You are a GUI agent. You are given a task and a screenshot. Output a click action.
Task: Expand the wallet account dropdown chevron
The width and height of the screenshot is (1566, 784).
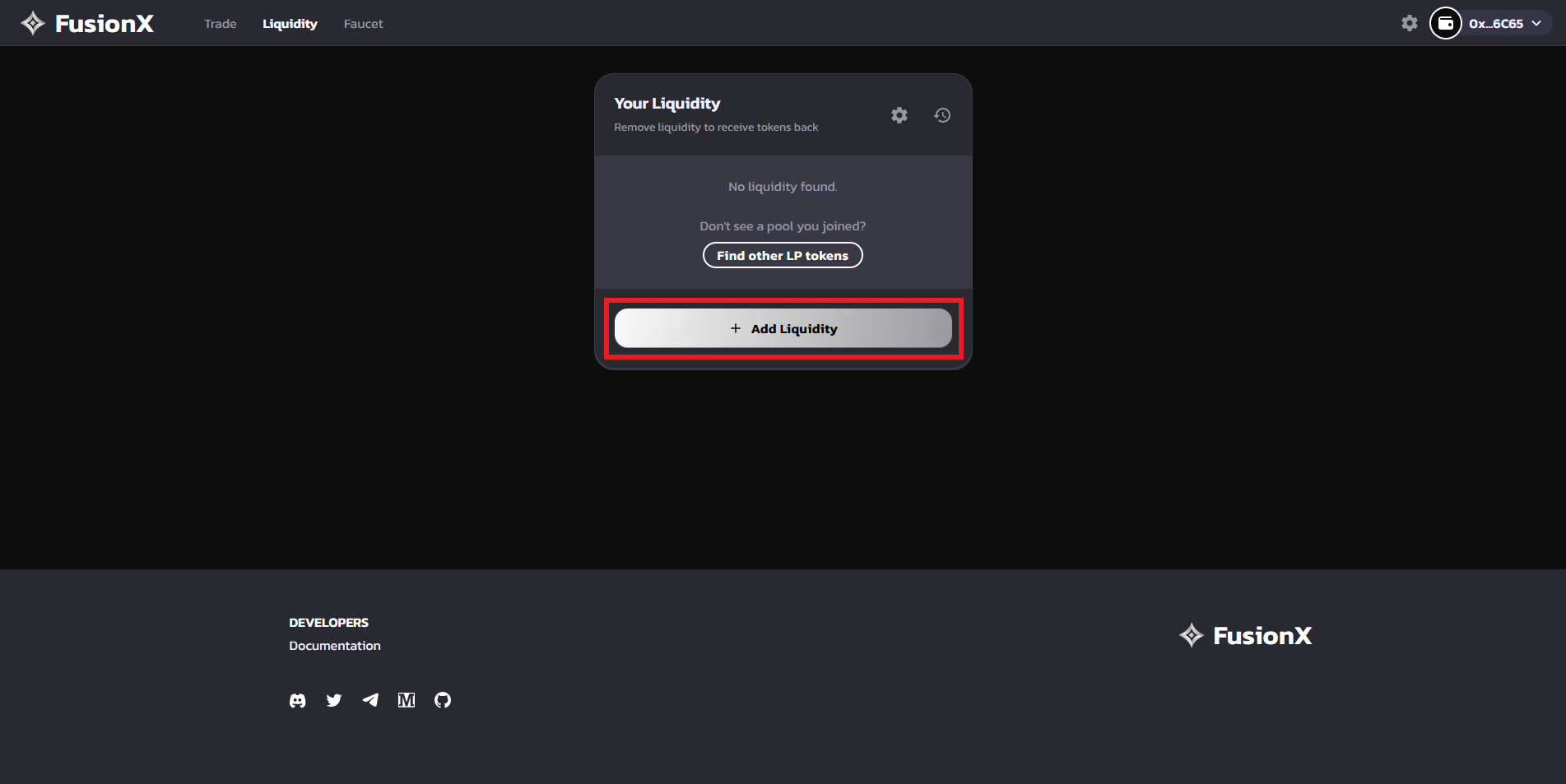pyautogui.click(x=1536, y=23)
